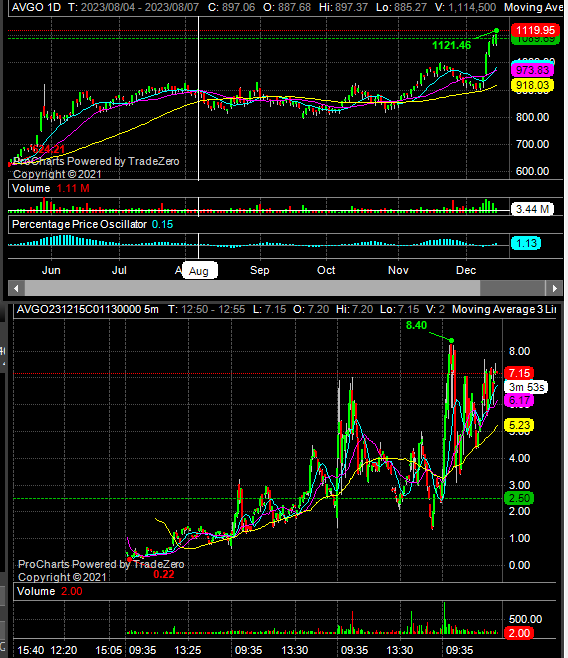Click the 12:20 time axis label
The height and width of the screenshot is (658, 568).
[64, 650]
